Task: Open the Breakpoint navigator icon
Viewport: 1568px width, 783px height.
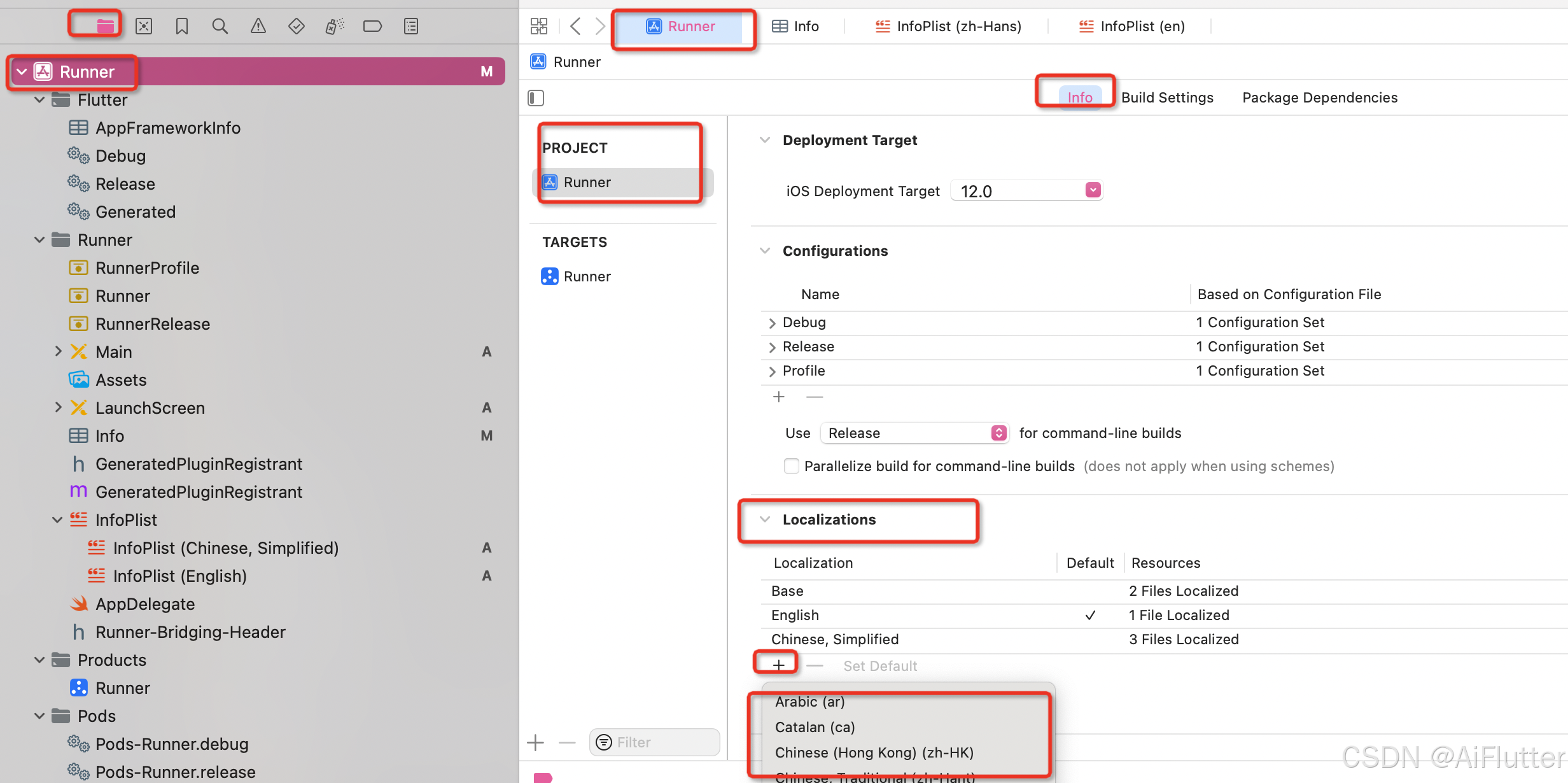Action: [372, 26]
